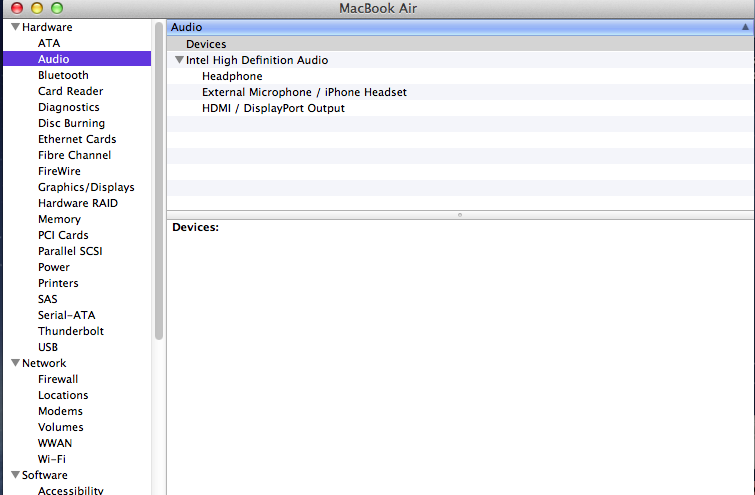The image size is (755, 495).
Task: Open Memory in the sidebar
Action: [59, 219]
